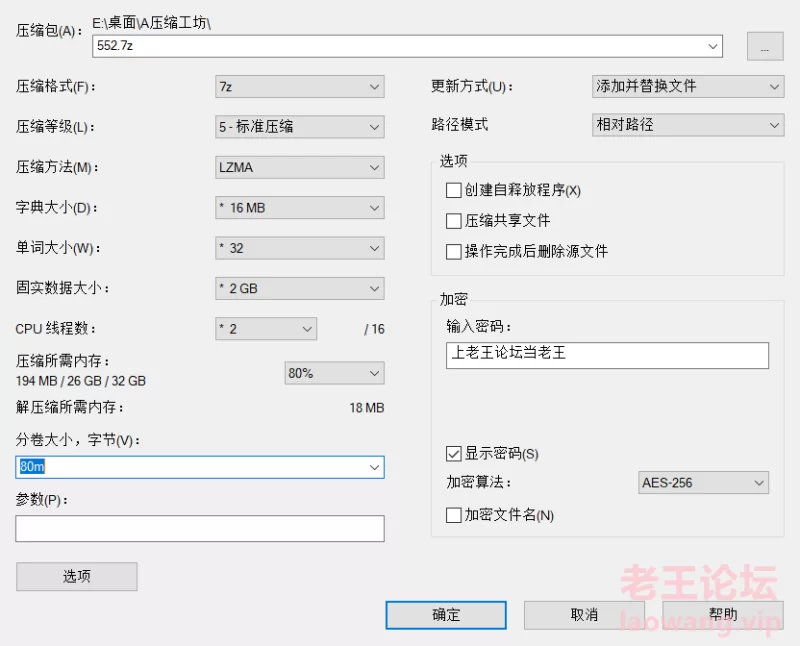Viewport: 800px width, 646px height.
Task: Click the 帮助 button
Action: 723,615
